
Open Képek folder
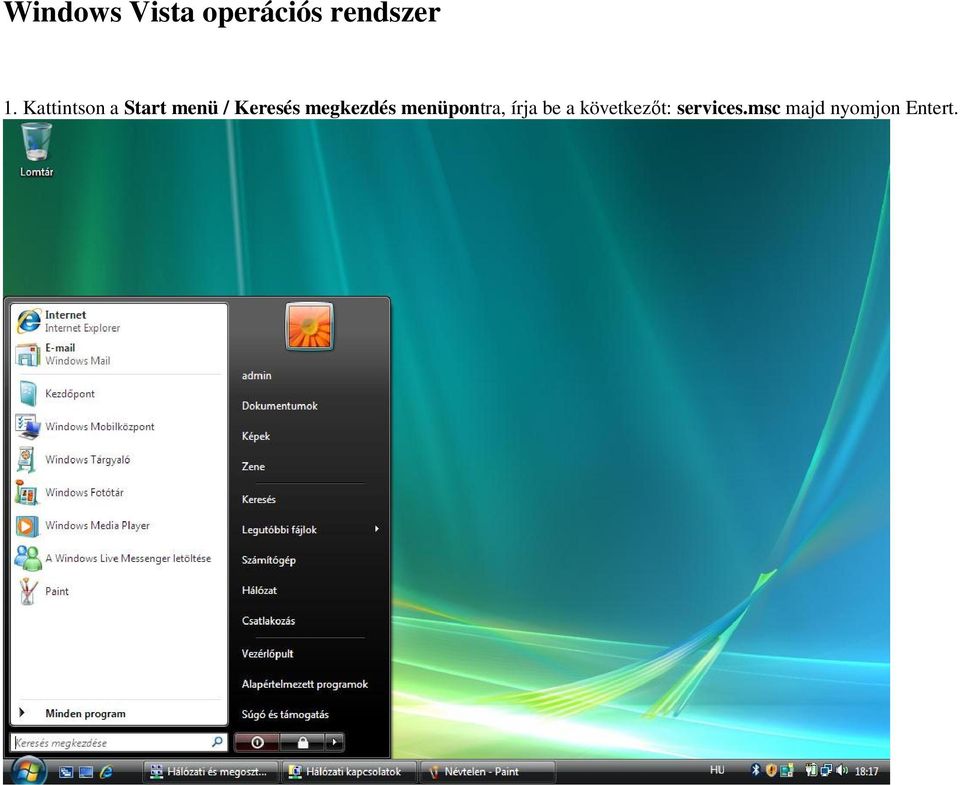pos(256,437)
